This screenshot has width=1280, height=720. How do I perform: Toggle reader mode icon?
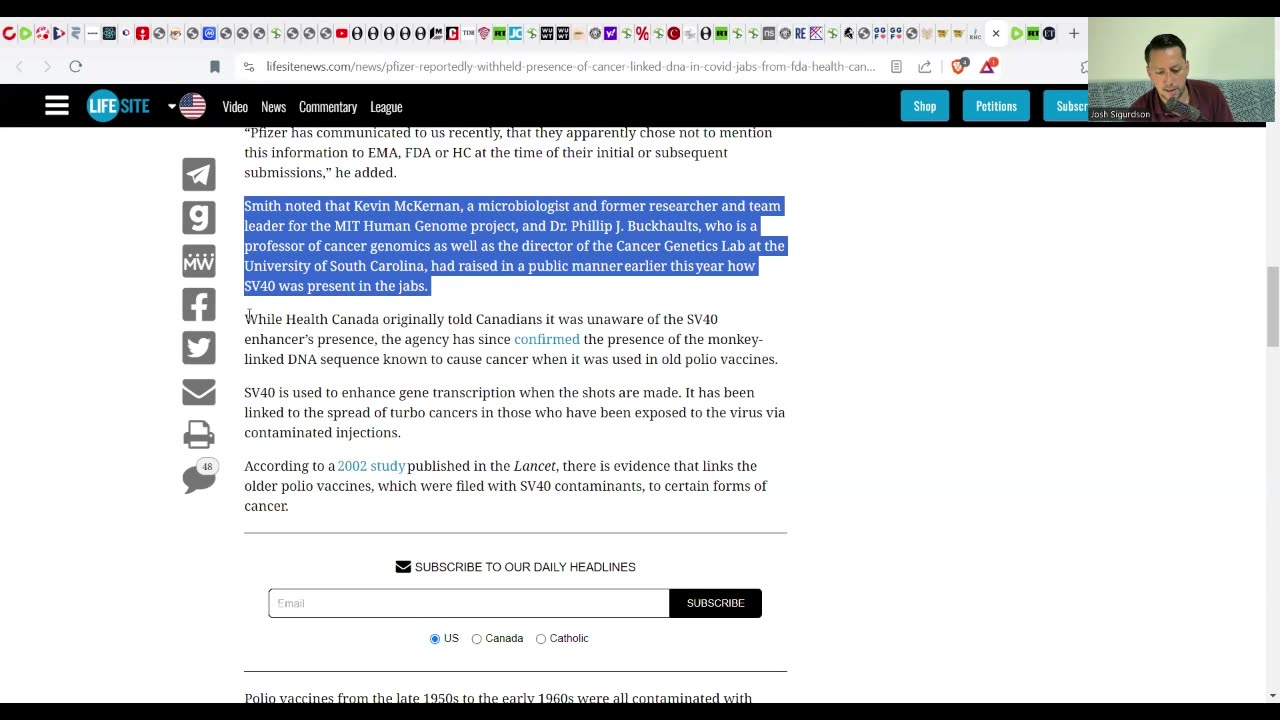pos(896,67)
